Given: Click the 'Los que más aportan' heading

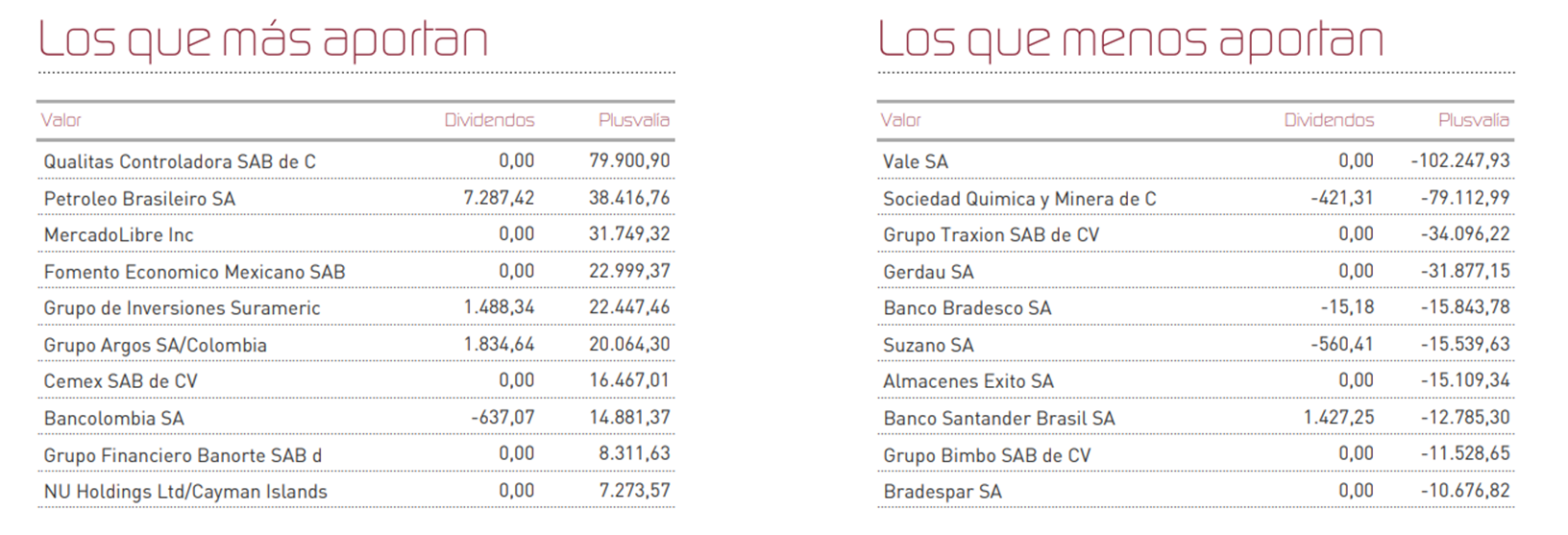Looking at the screenshot, I should pos(262,39).
